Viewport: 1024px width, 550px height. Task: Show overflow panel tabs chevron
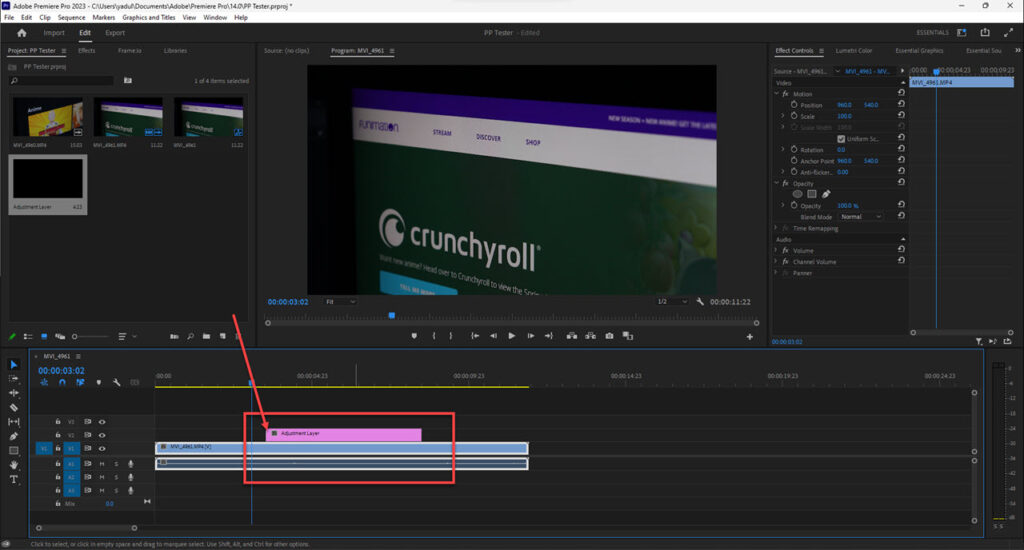tap(1017, 50)
